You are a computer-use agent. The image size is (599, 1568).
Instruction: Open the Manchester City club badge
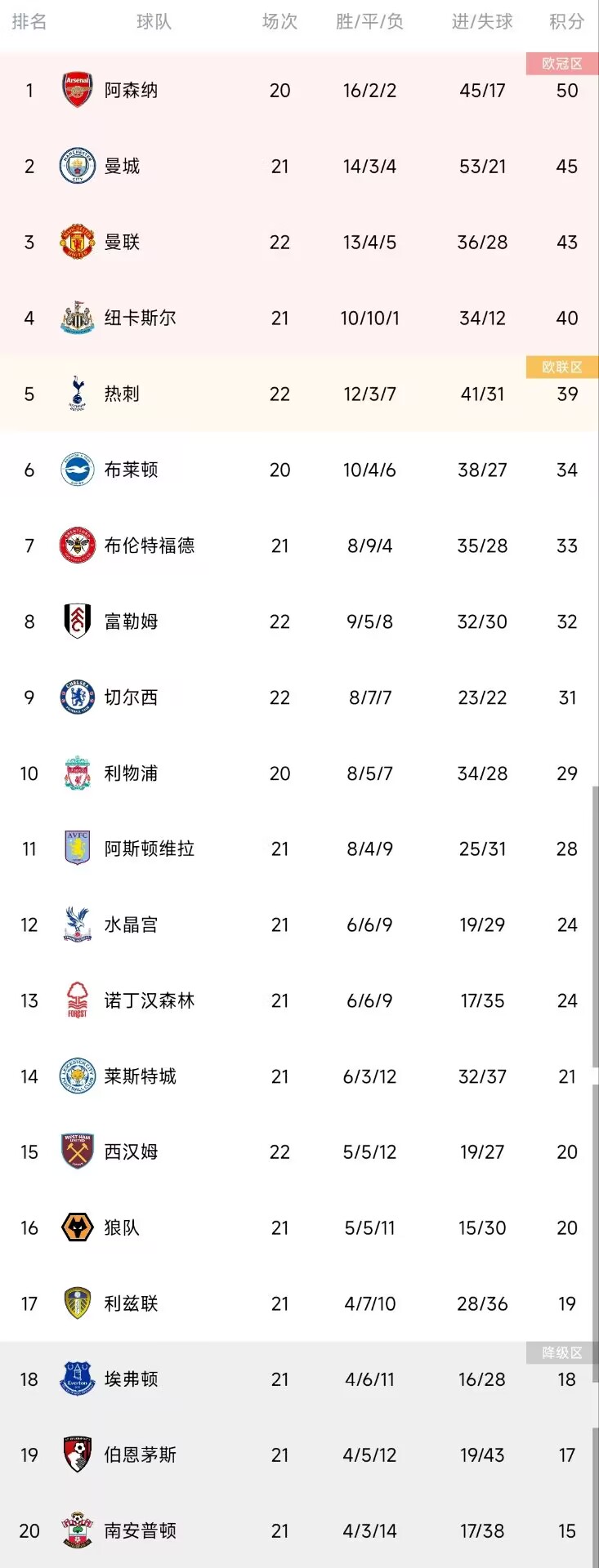point(78,166)
